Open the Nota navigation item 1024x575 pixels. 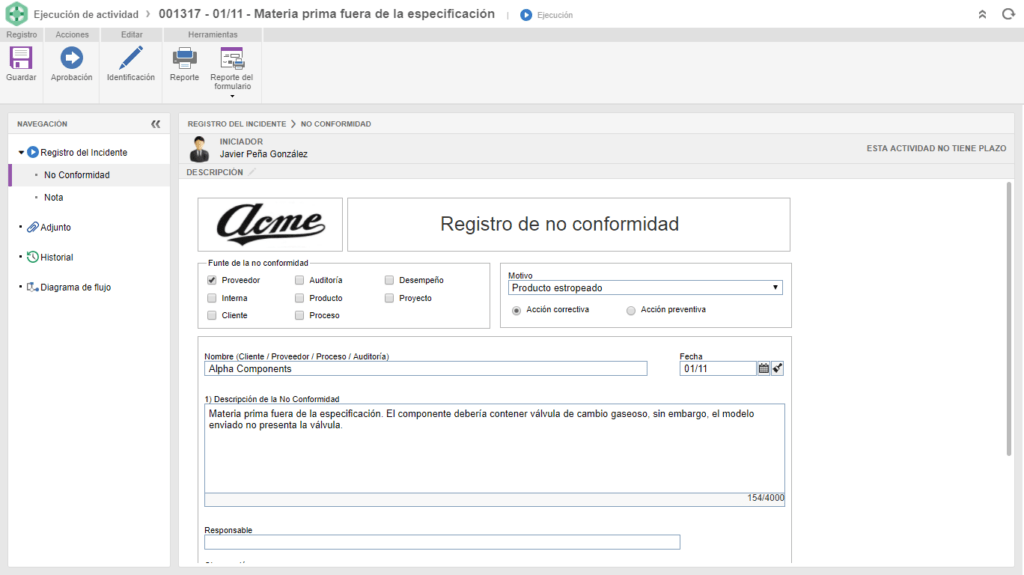tap(54, 198)
